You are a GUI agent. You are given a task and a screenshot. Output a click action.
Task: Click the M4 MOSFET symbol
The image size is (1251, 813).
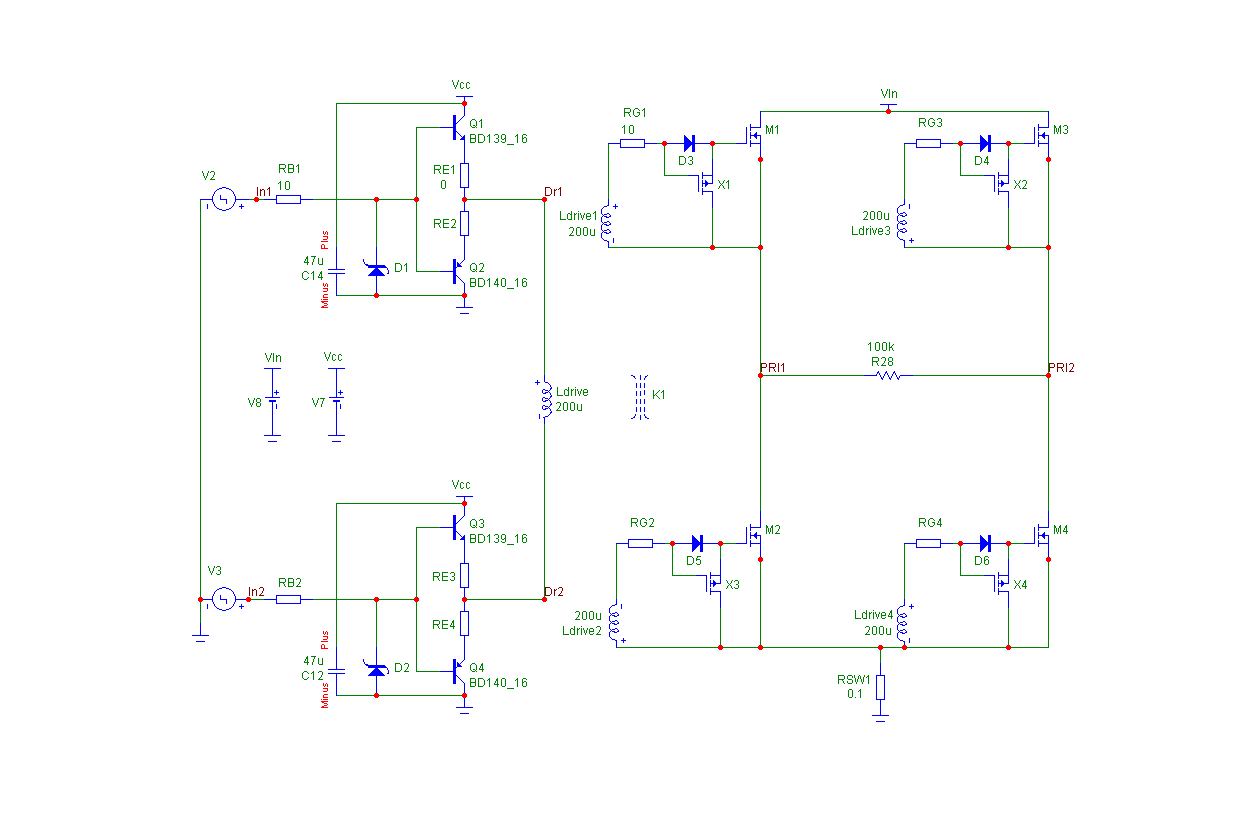(x=1040, y=536)
